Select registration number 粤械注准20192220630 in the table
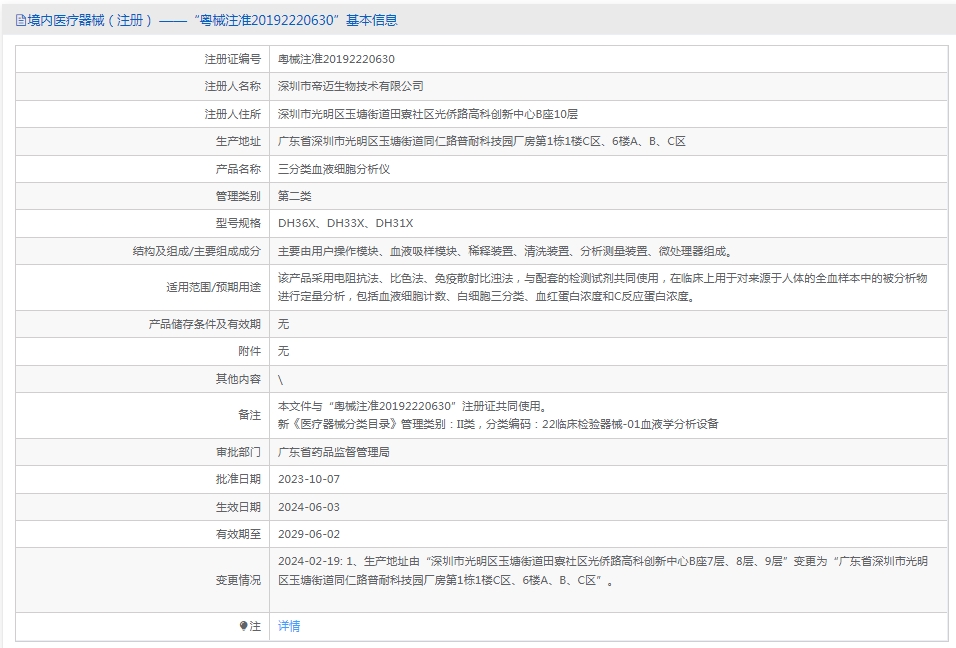This screenshot has height=648, width=956. pos(336,59)
